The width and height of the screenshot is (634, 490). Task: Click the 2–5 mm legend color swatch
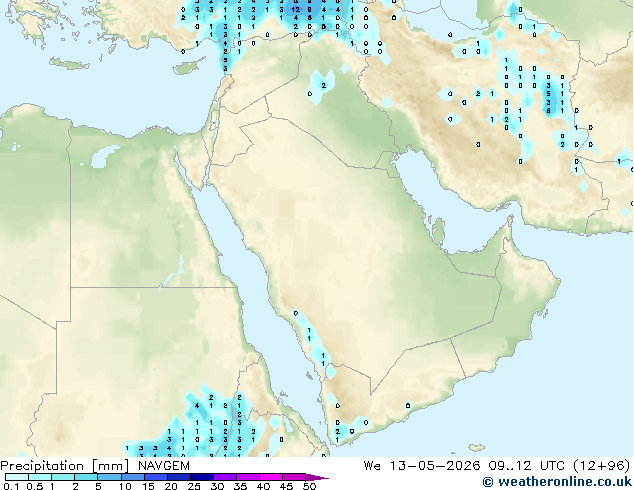pyautogui.click(x=86, y=477)
